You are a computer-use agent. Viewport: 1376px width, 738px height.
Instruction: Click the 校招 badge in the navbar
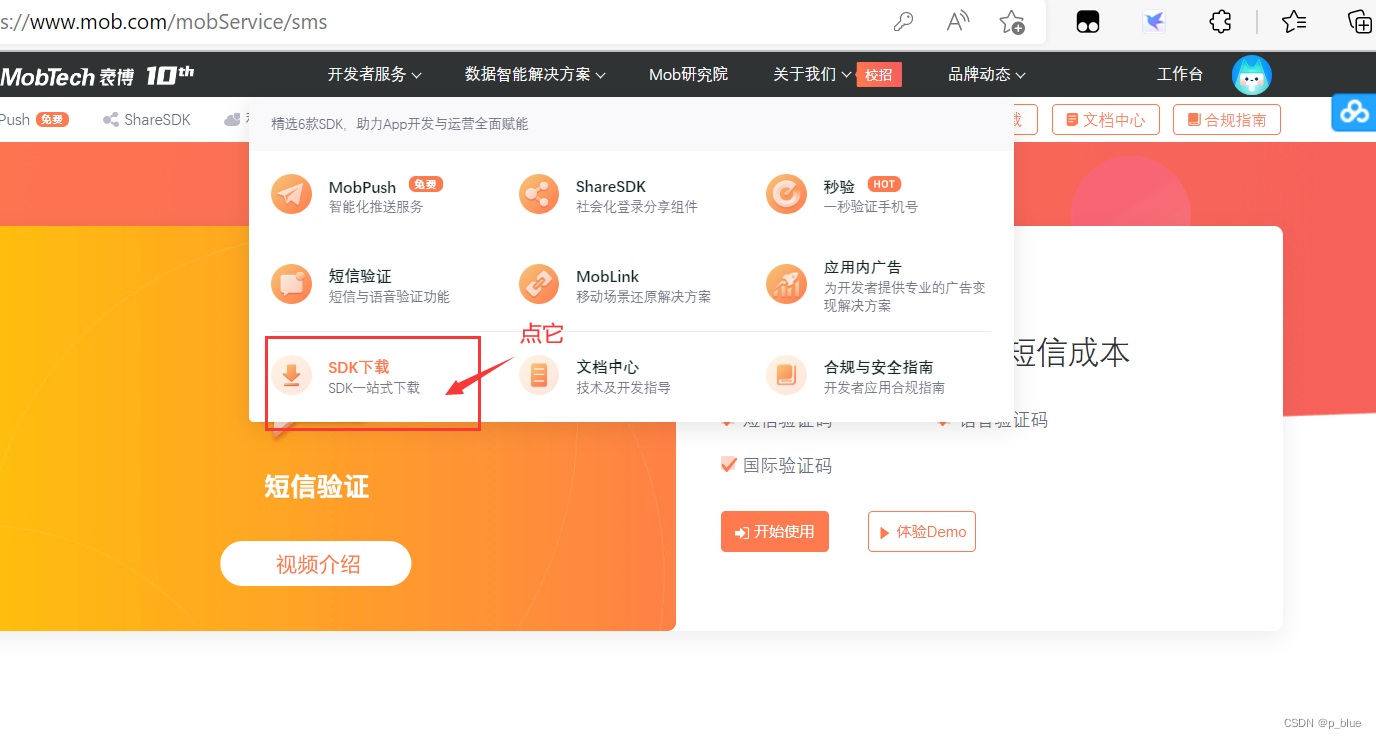879,74
